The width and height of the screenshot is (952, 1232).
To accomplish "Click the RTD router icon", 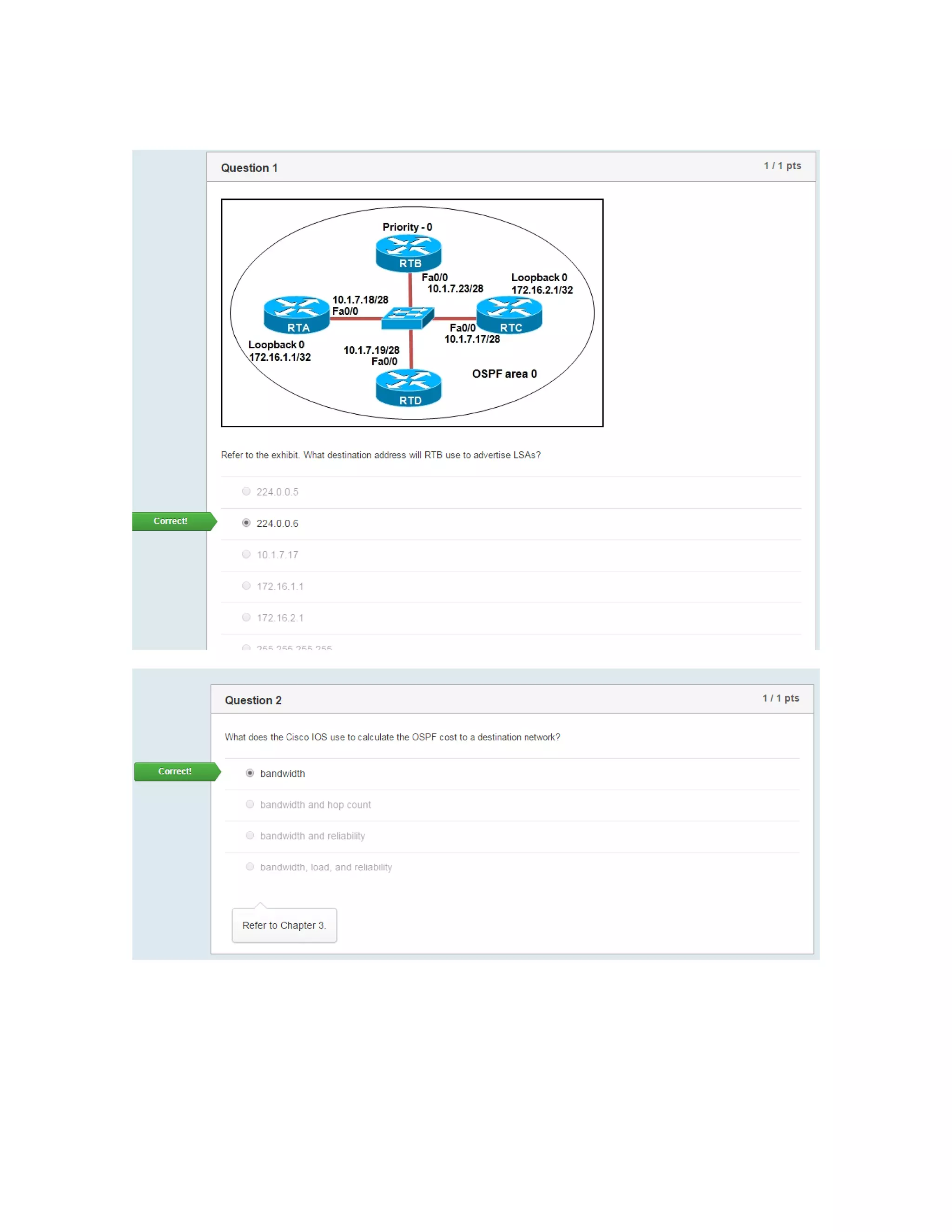I will click(408, 388).
